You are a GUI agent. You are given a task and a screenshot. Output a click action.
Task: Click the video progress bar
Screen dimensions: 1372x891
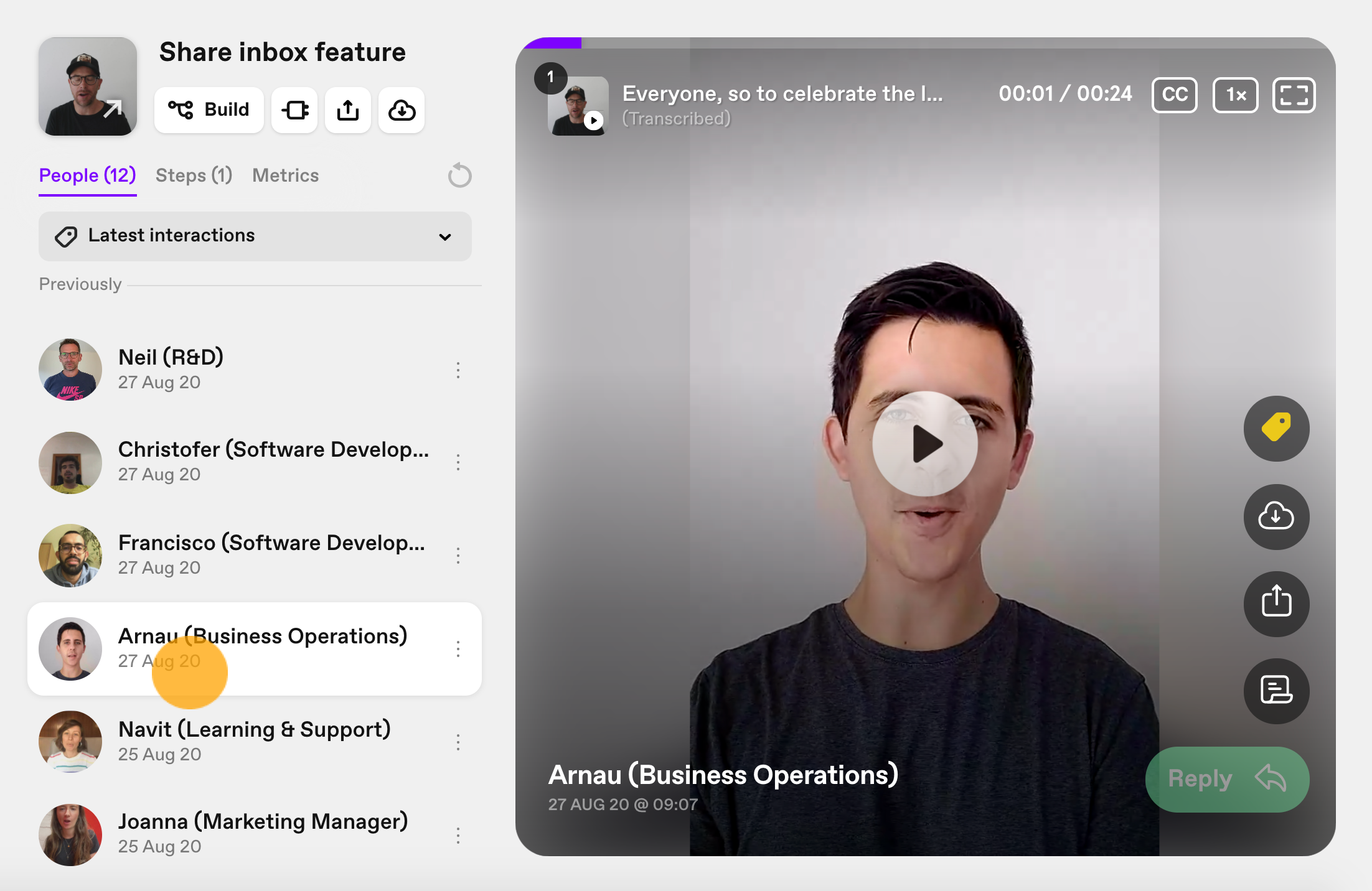[x=926, y=43]
